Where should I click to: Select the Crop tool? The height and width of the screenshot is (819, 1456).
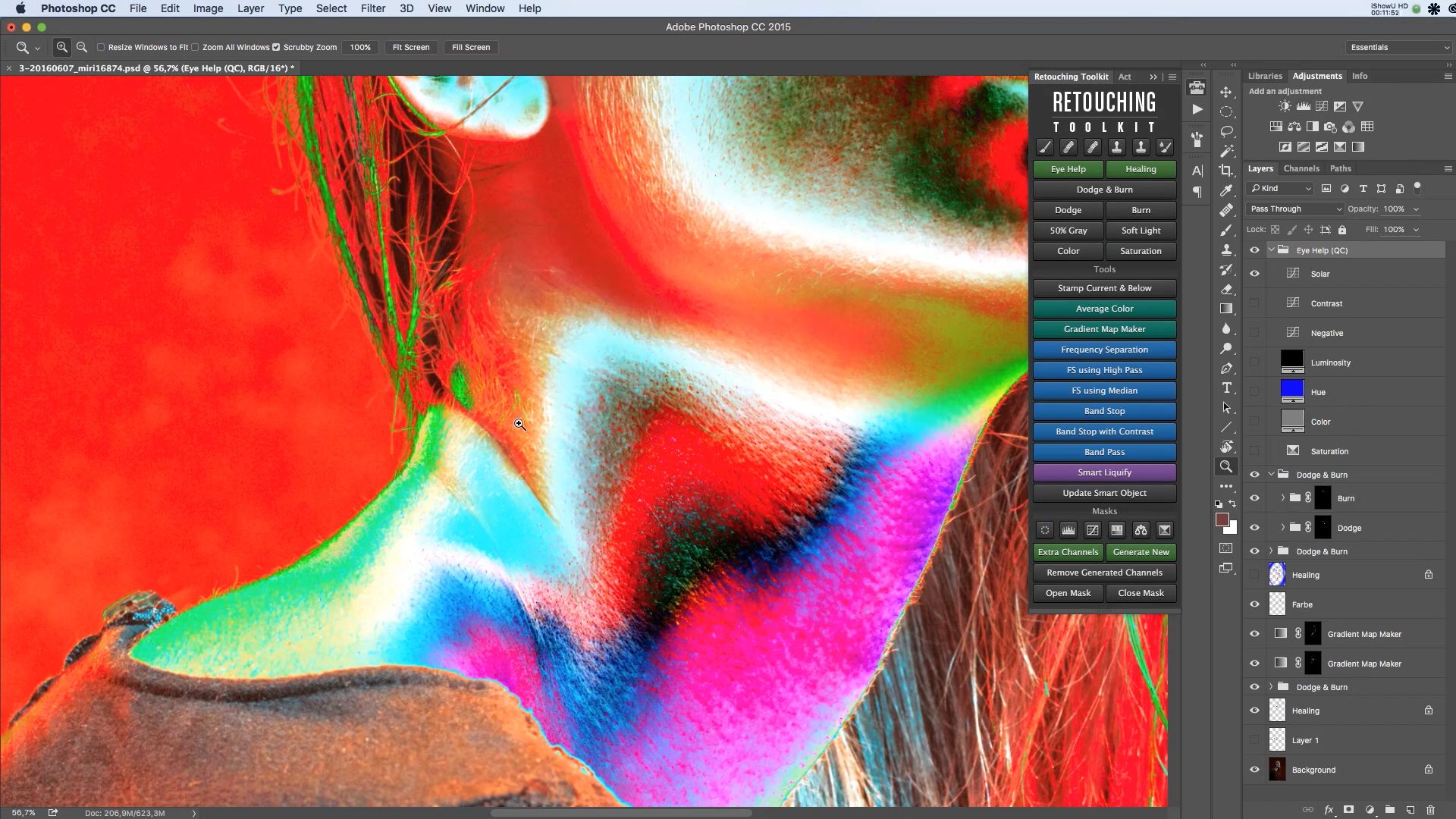pyautogui.click(x=1226, y=171)
